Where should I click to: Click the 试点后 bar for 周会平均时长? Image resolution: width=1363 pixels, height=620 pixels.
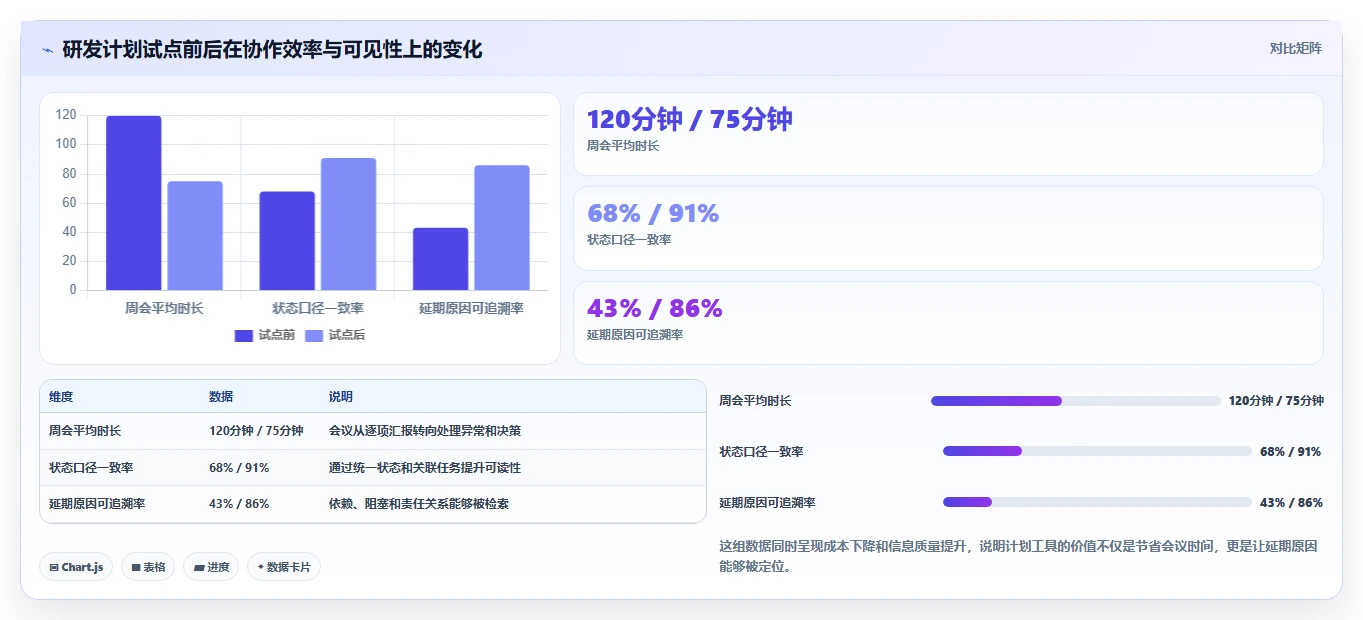coord(195,236)
